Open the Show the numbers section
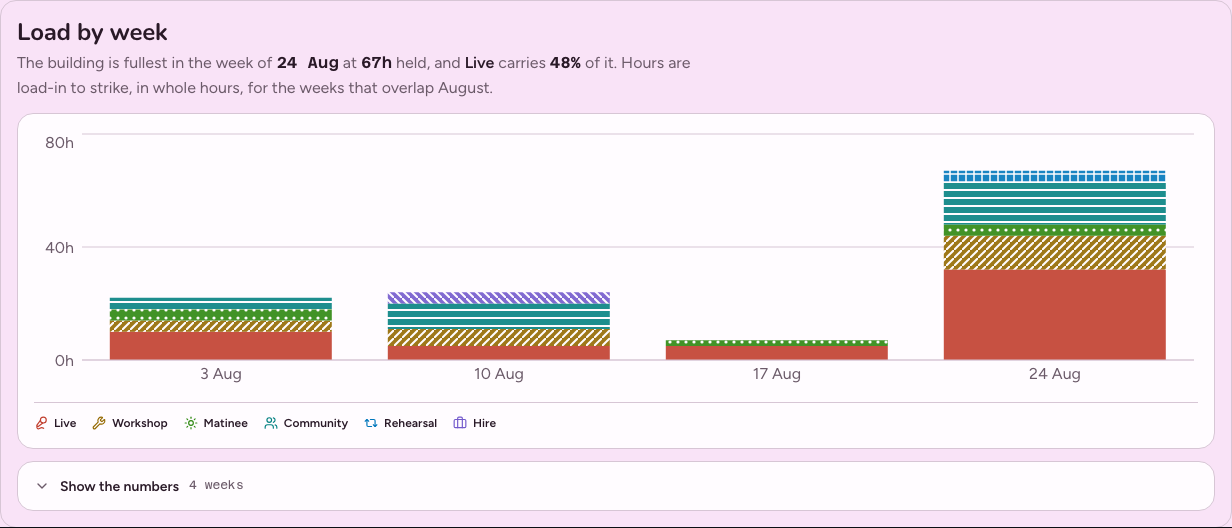This screenshot has width=1232, height=528. (x=616, y=486)
